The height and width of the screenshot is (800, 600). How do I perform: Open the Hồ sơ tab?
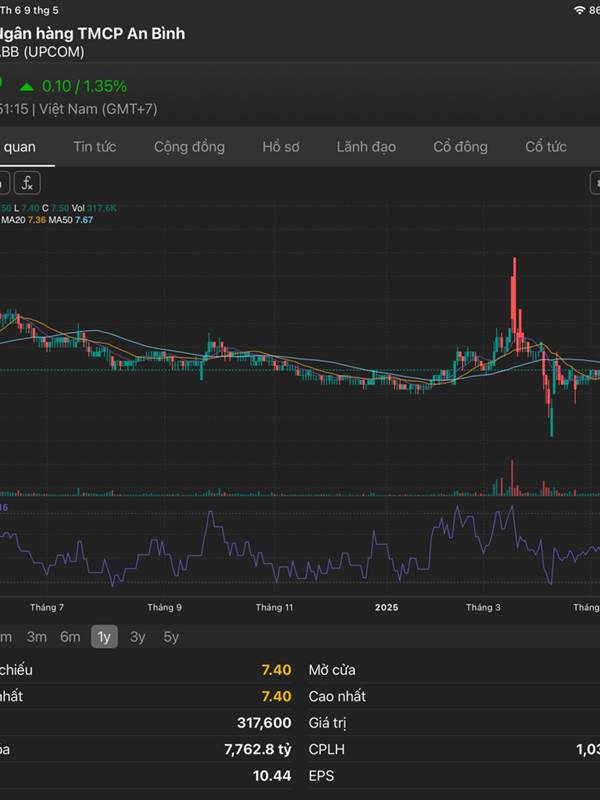pos(281,147)
